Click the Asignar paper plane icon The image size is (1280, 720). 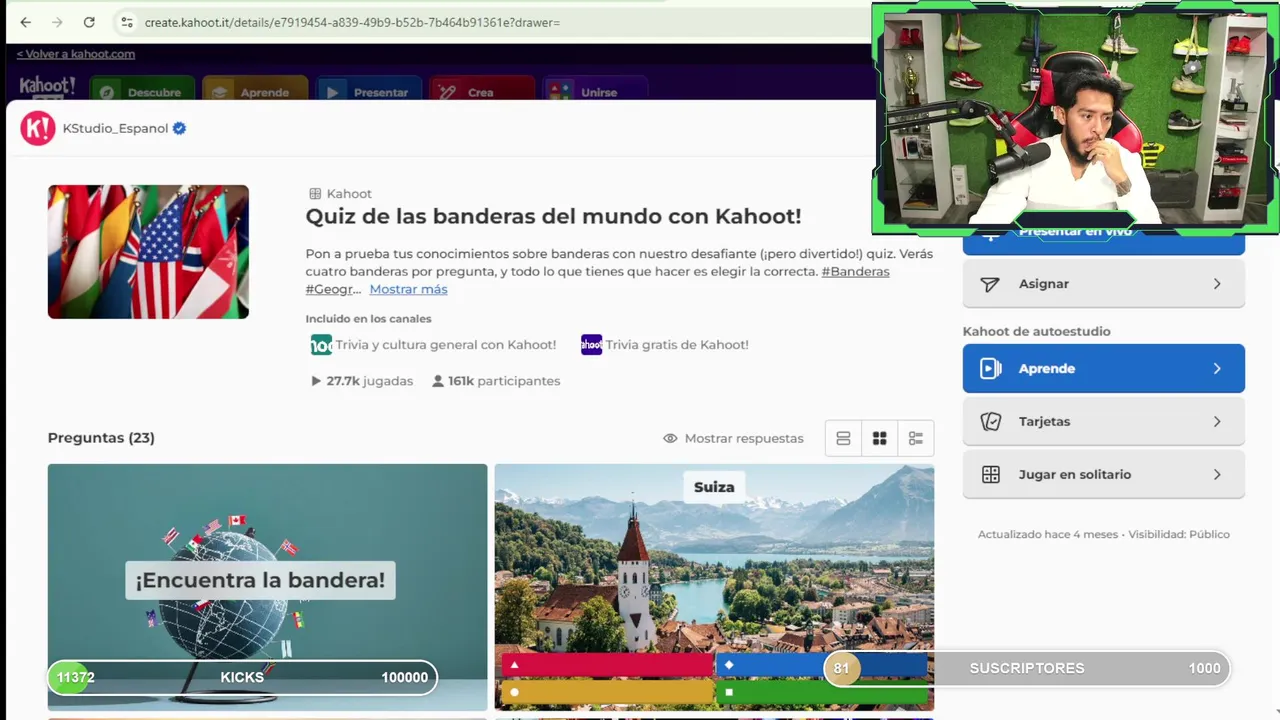pos(990,284)
